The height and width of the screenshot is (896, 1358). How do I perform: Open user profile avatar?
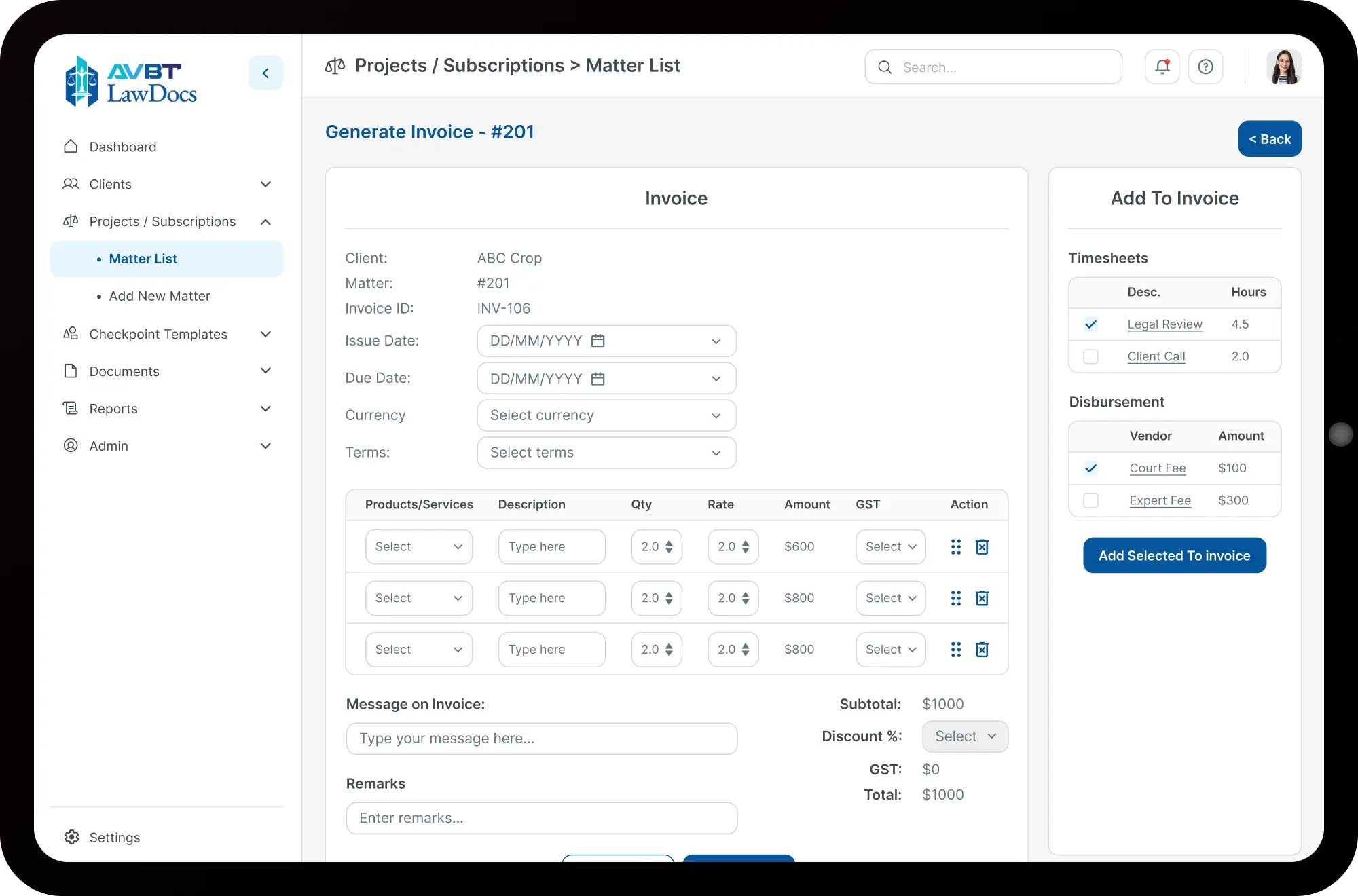[x=1284, y=67]
